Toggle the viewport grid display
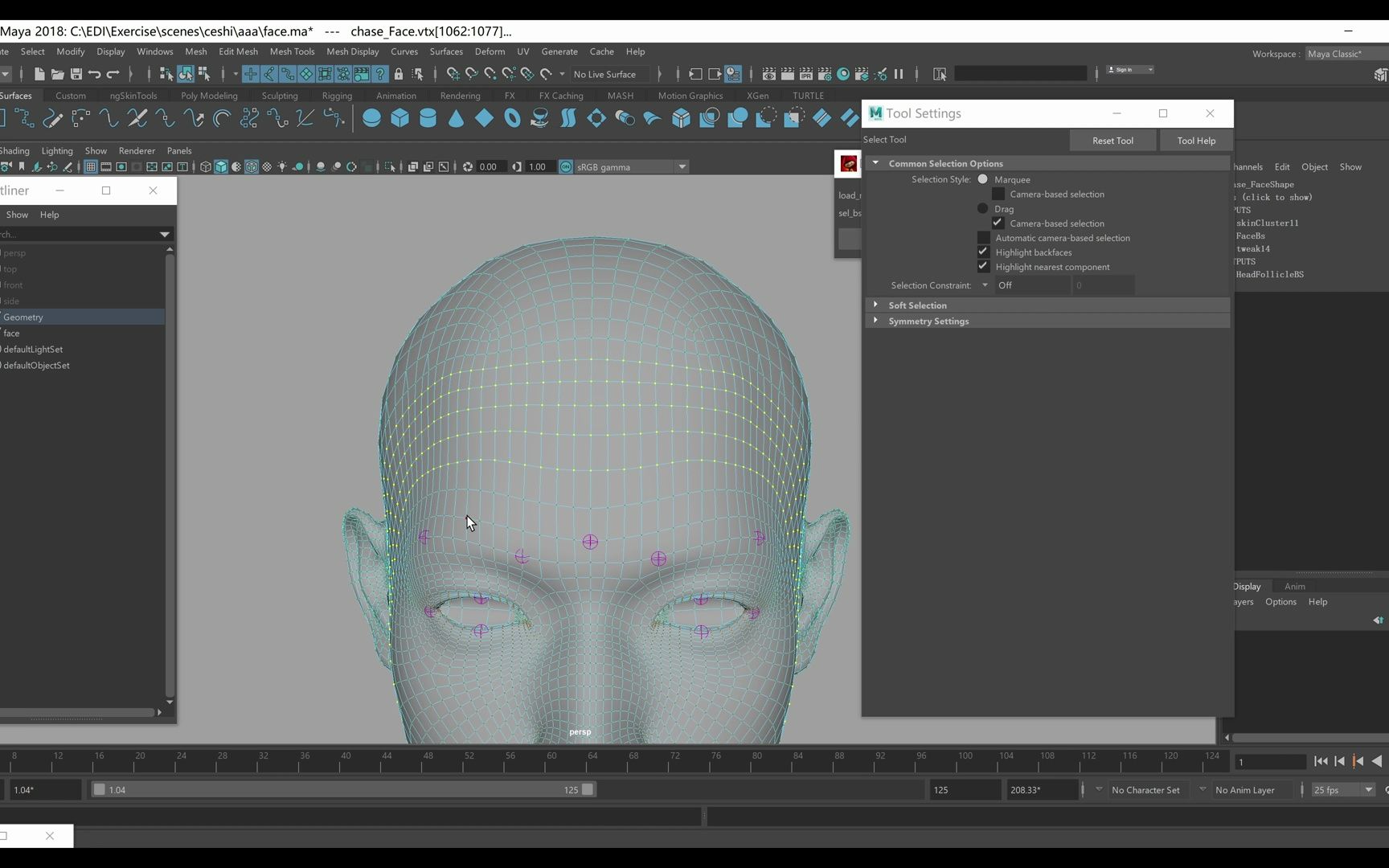The image size is (1389, 868). point(90,166)
